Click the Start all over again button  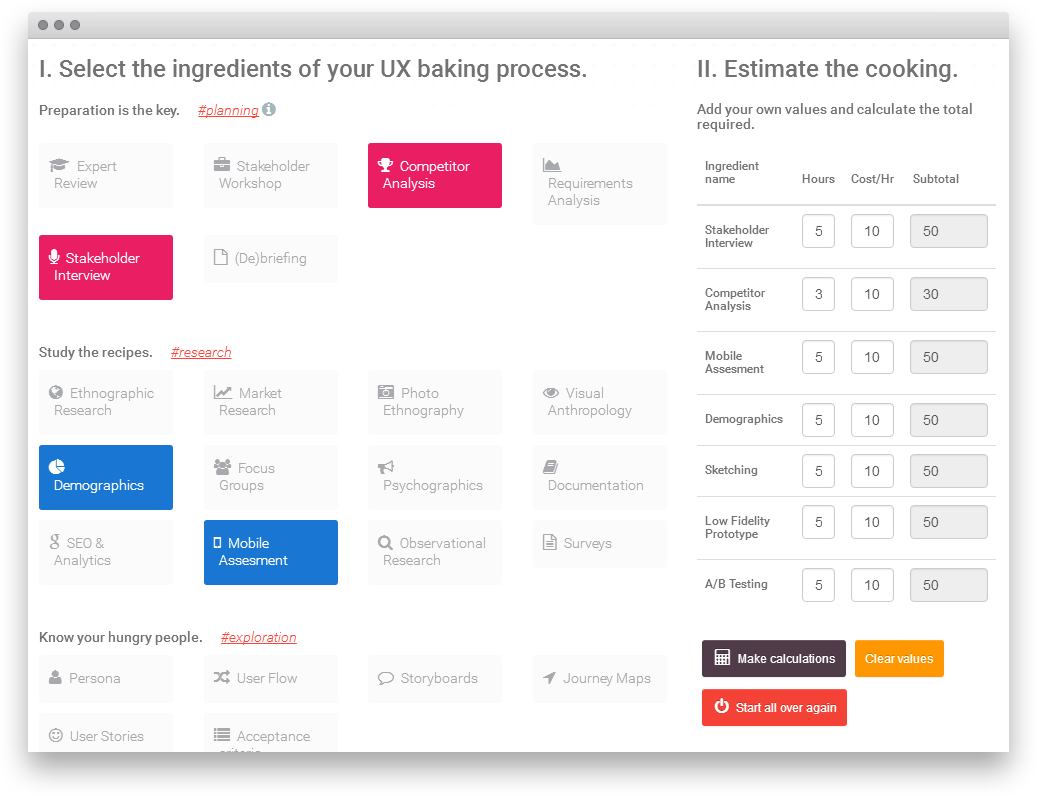coord(774,708)
